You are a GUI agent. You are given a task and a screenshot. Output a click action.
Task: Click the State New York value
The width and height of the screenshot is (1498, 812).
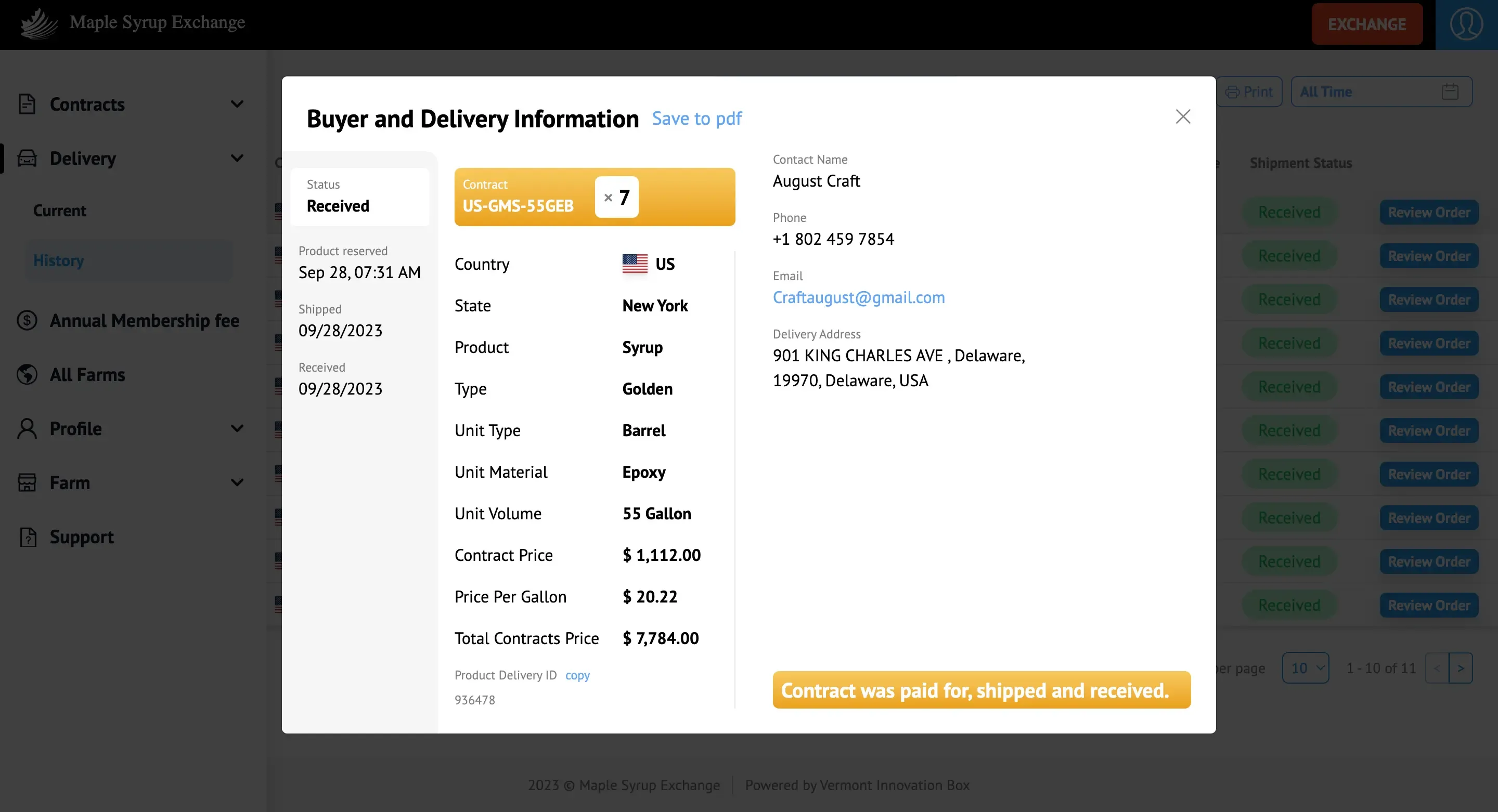coord(655,306)
